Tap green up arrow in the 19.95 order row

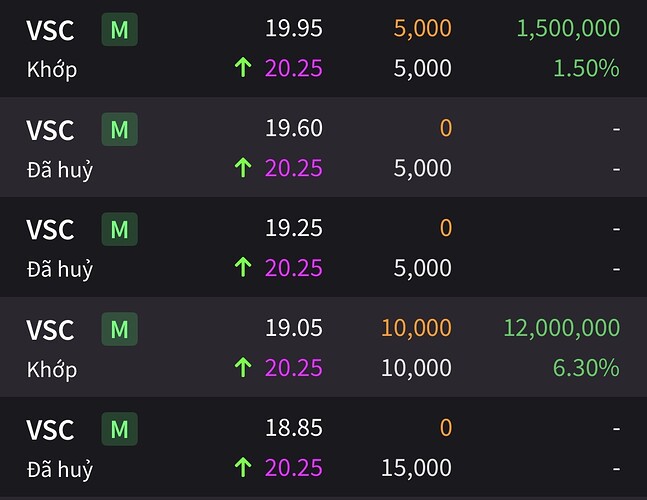243,68
